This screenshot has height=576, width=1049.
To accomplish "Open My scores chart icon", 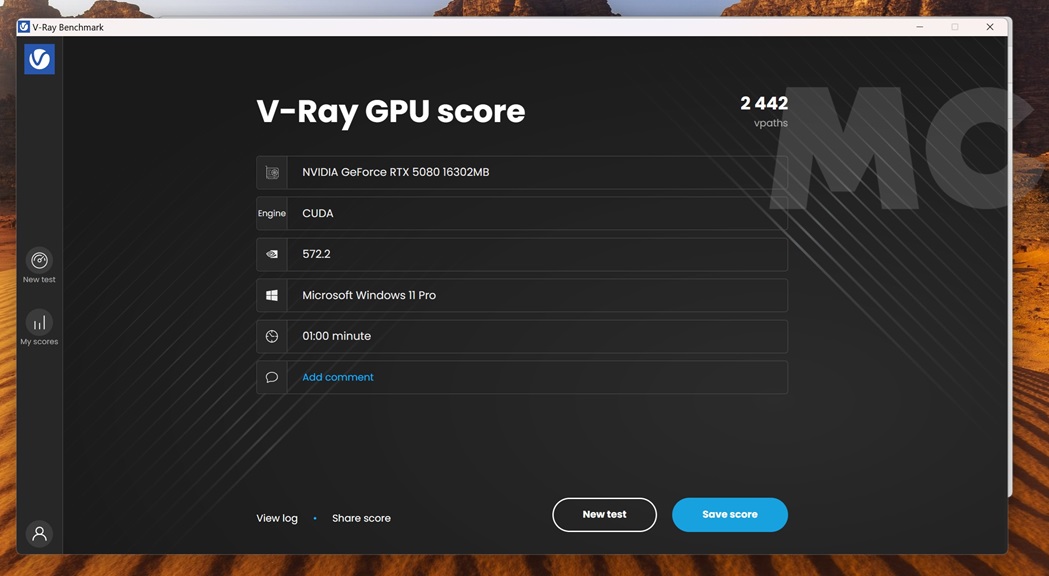I will click(39, 323).
